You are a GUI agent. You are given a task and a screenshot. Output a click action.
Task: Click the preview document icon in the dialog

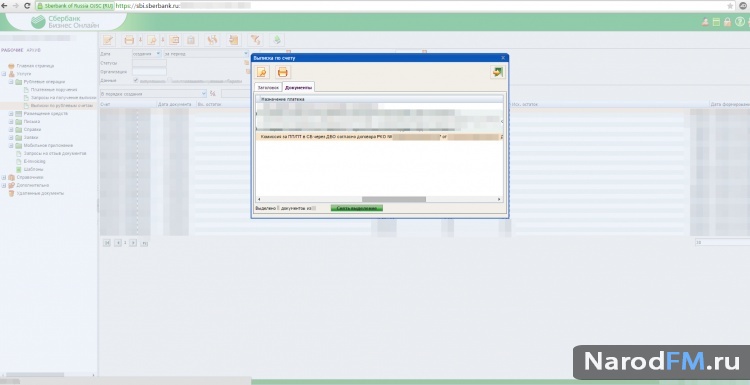point(262,73)
